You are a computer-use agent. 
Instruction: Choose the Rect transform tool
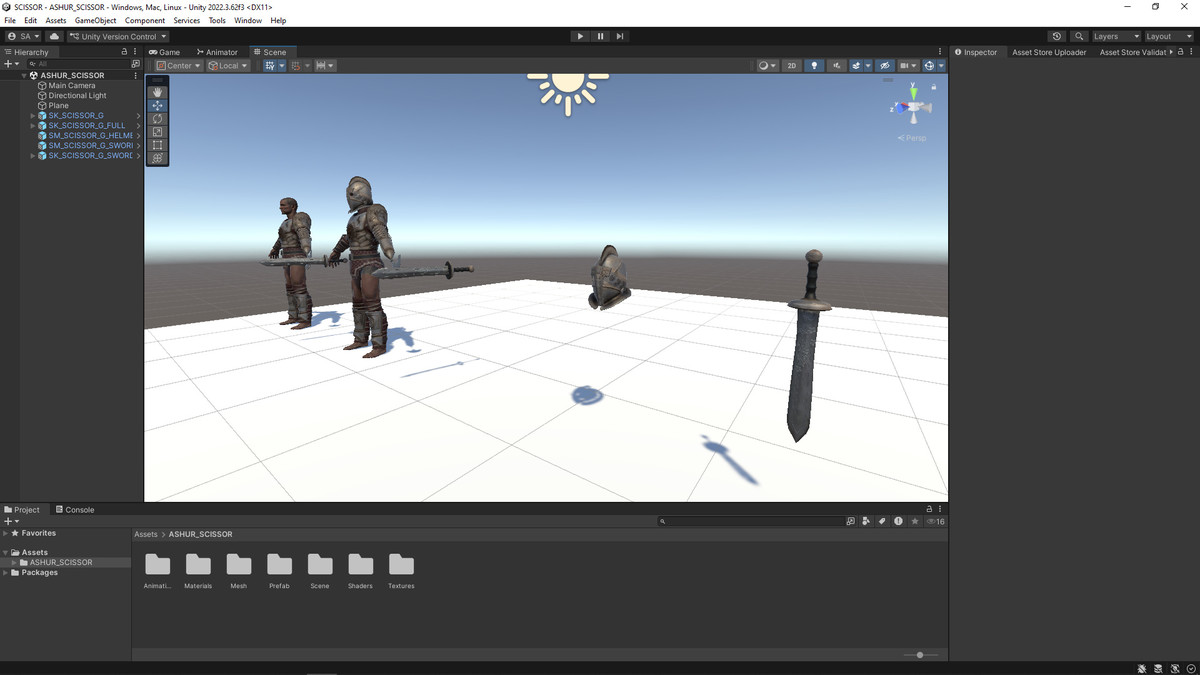(157, 145)
